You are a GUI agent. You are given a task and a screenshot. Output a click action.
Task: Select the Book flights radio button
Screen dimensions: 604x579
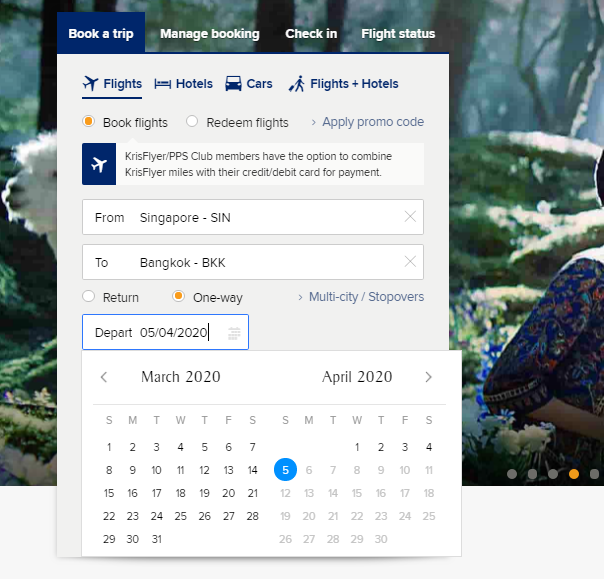coord(89,122)
